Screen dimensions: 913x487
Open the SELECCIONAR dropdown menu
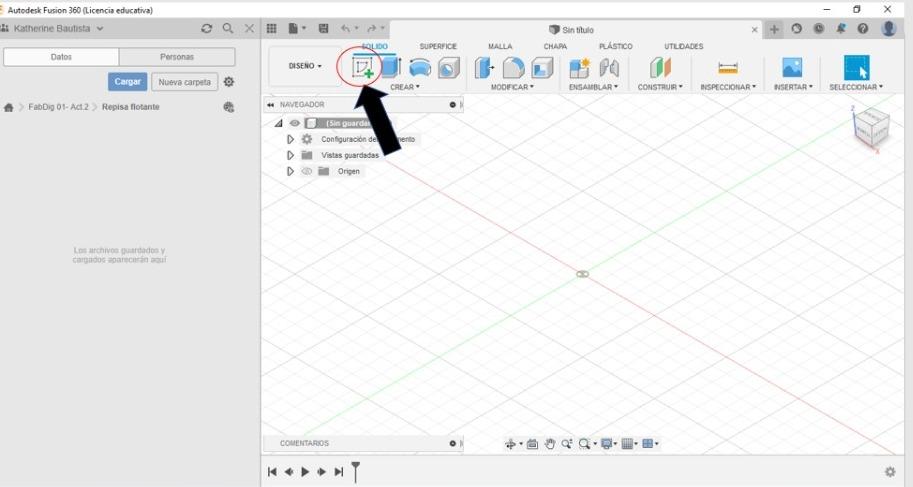click(856, 87)
